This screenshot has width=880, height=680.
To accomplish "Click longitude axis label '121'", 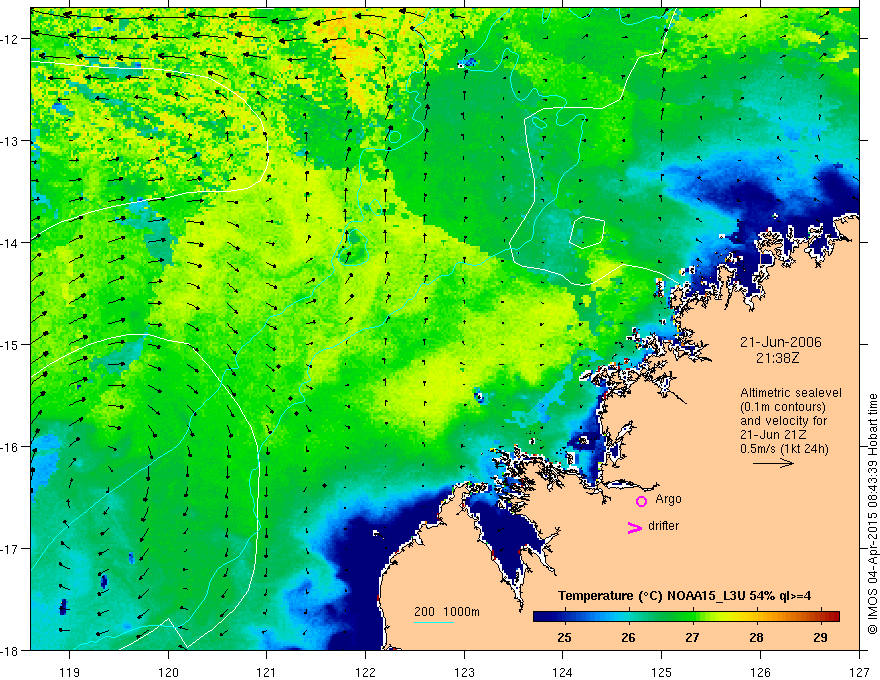I will click(x=267, y=672).
